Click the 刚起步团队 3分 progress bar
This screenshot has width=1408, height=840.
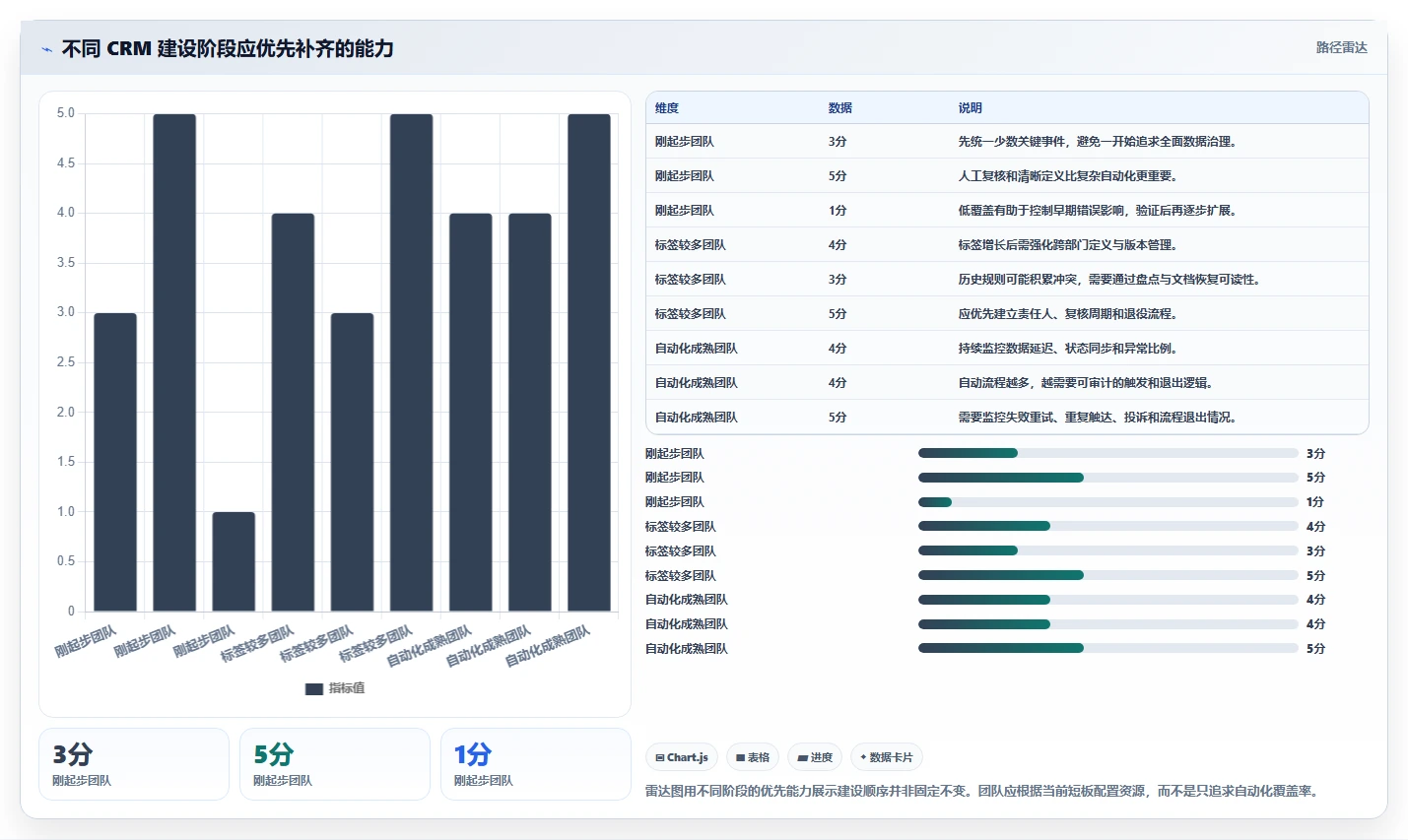1107,453
